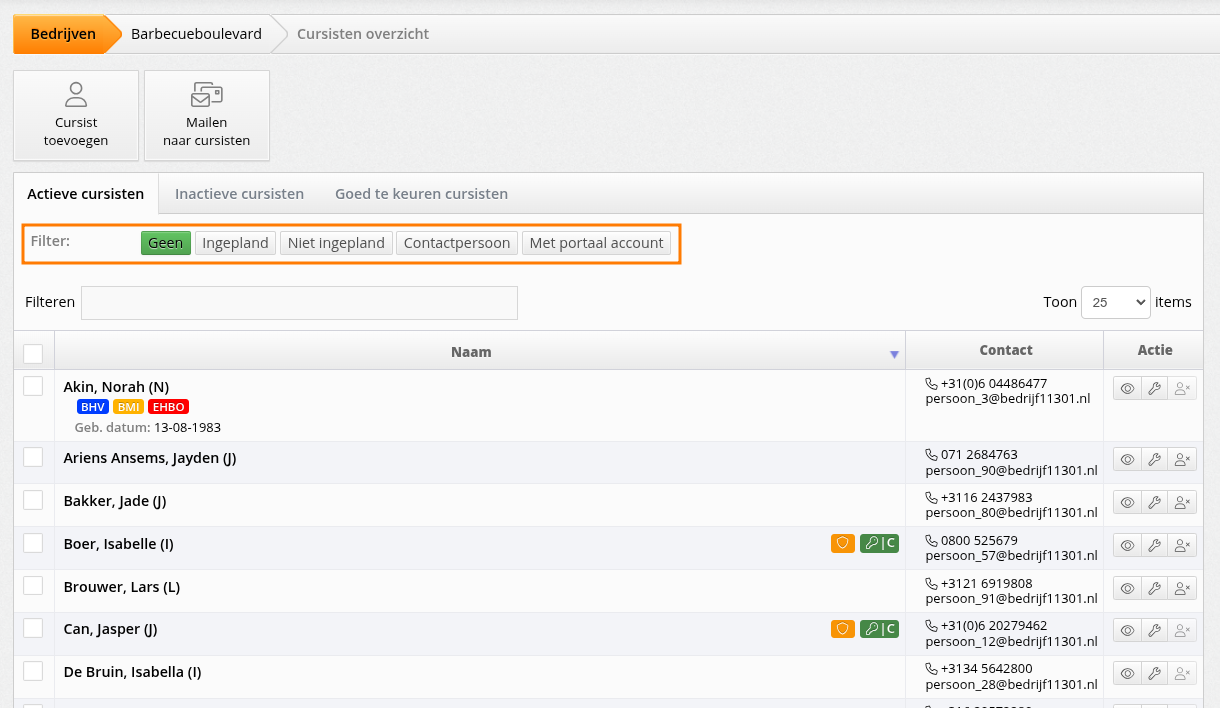Image resolution: width=1220 pixels, height=708 pixels.
Task: Filter by Met portaal account
Action: 596,243
